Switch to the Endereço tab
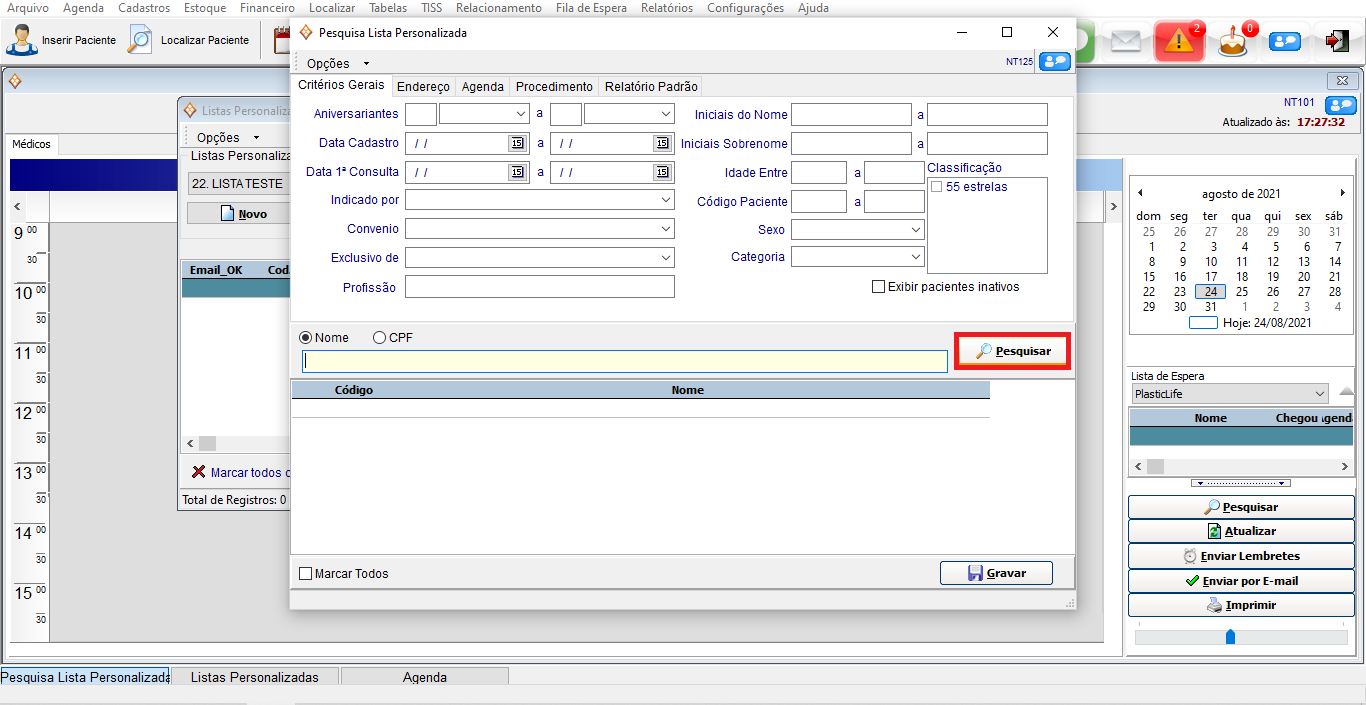This screenshot has width=1366, height=705. pos(423,87)
